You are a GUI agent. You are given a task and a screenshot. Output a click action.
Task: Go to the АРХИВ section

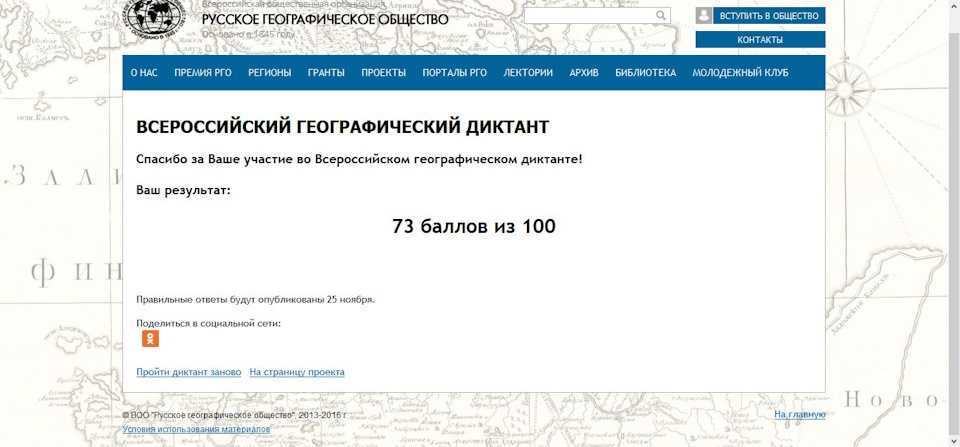(x=584, y=73)
